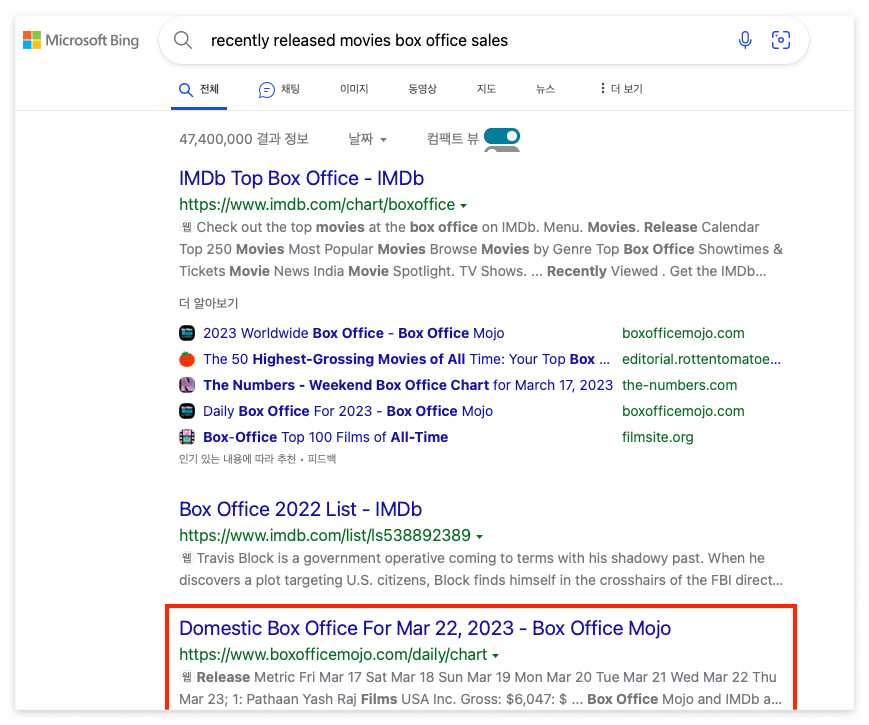Open The 50 Highest-Grossing Movies link

pos(406,359)
